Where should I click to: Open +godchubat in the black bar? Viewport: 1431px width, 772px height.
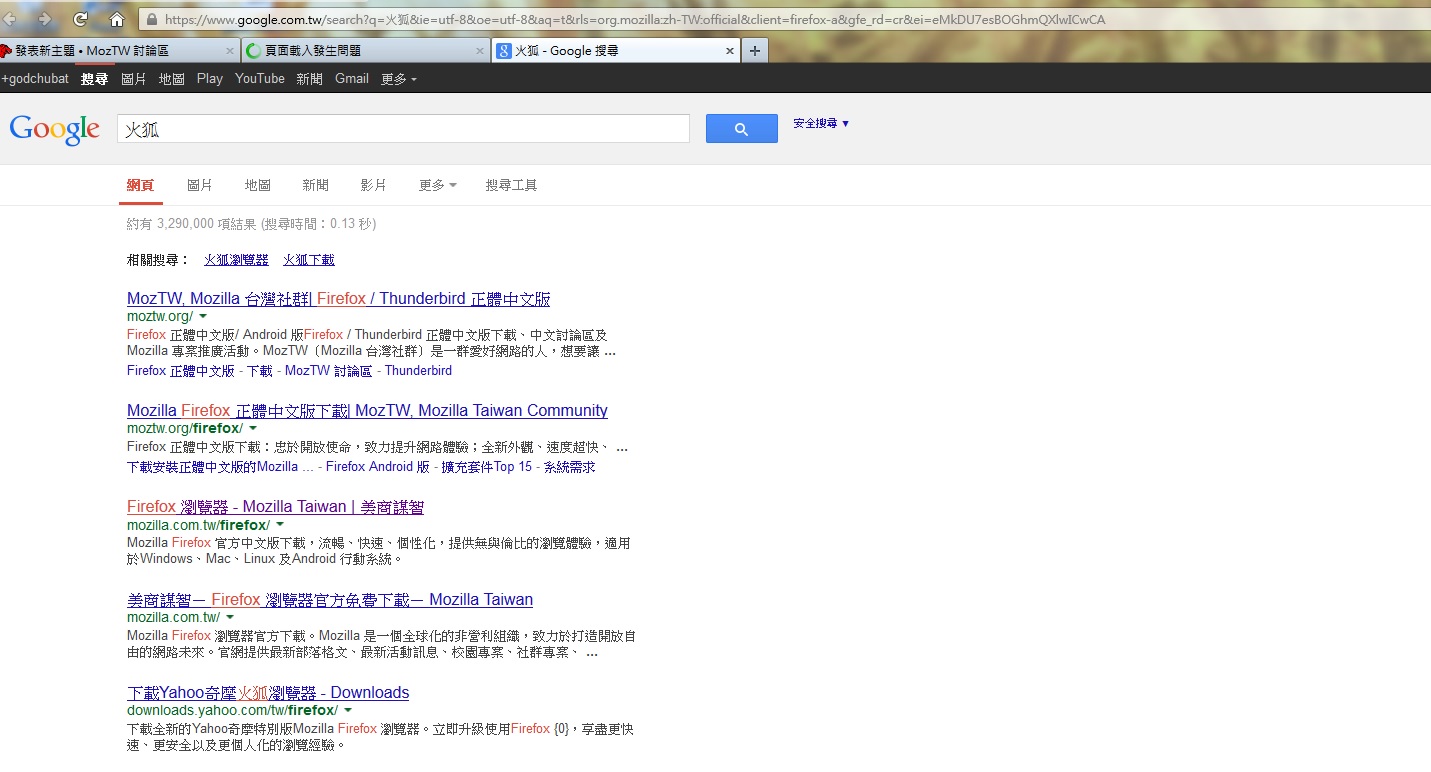coord(35,79)
